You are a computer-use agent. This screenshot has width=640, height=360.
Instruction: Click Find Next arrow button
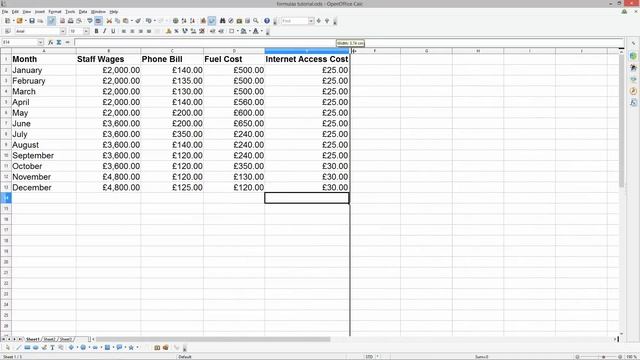319,21
